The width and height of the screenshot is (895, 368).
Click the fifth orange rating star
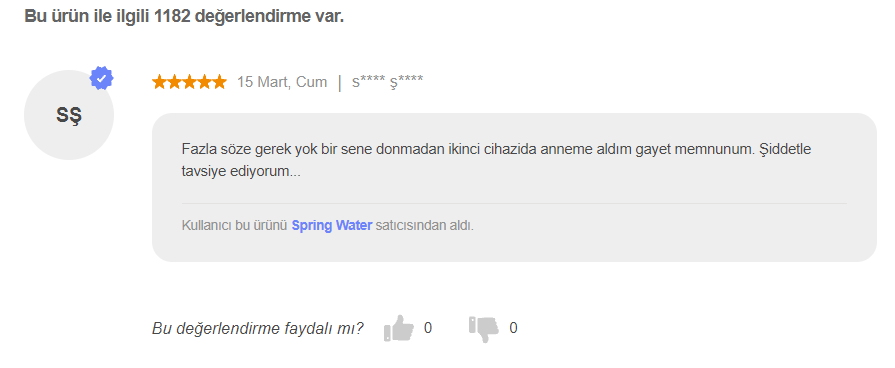(x=219, y=82)
